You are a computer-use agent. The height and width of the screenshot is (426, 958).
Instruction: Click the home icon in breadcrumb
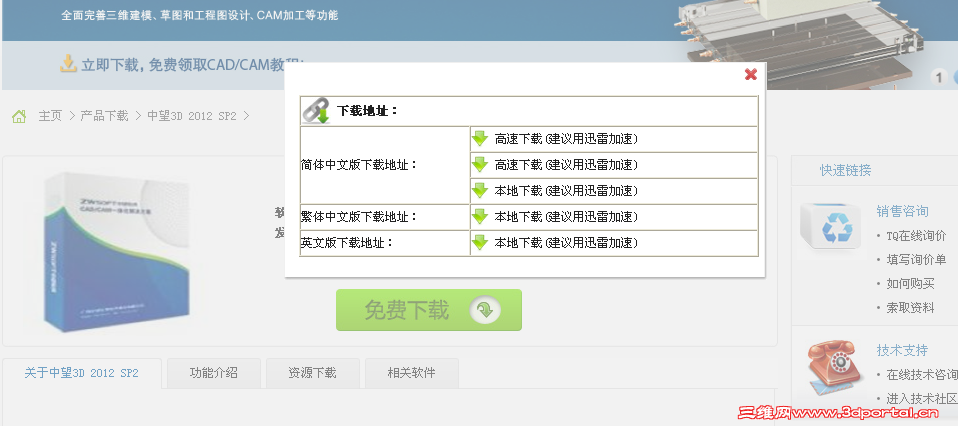coord(19,116)
